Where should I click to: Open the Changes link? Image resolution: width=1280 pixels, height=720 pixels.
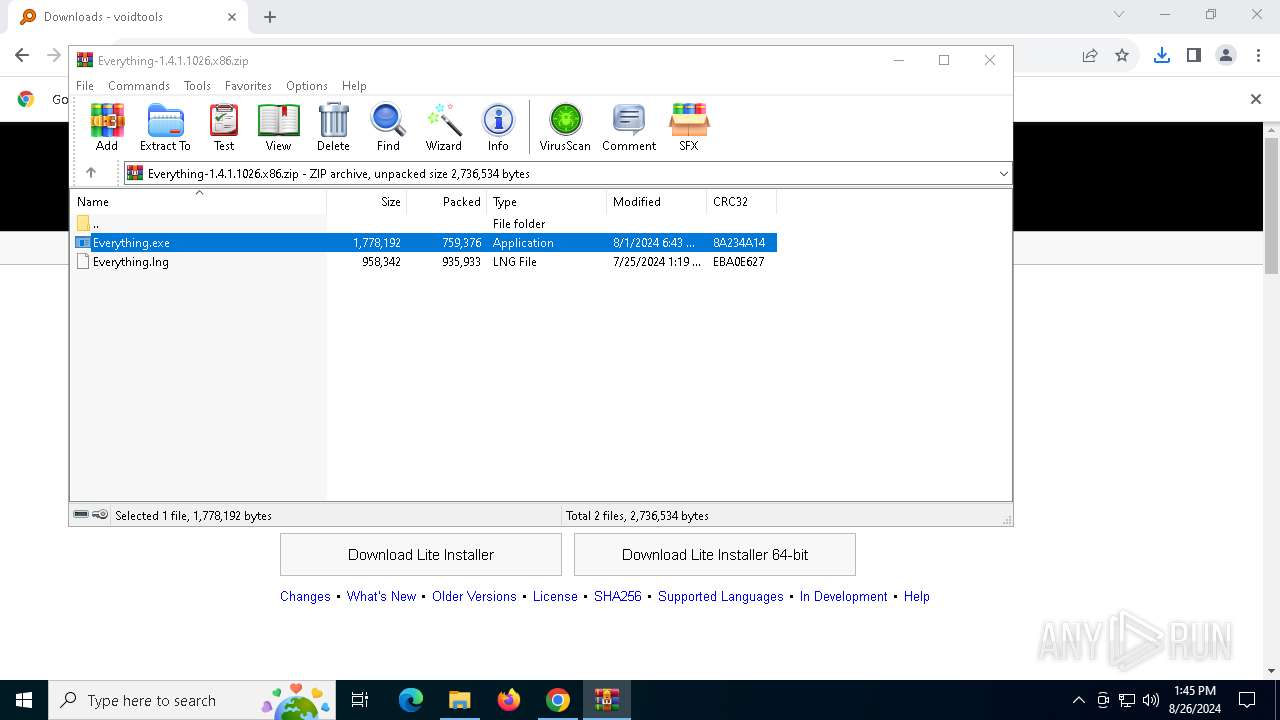pos(305,596)
